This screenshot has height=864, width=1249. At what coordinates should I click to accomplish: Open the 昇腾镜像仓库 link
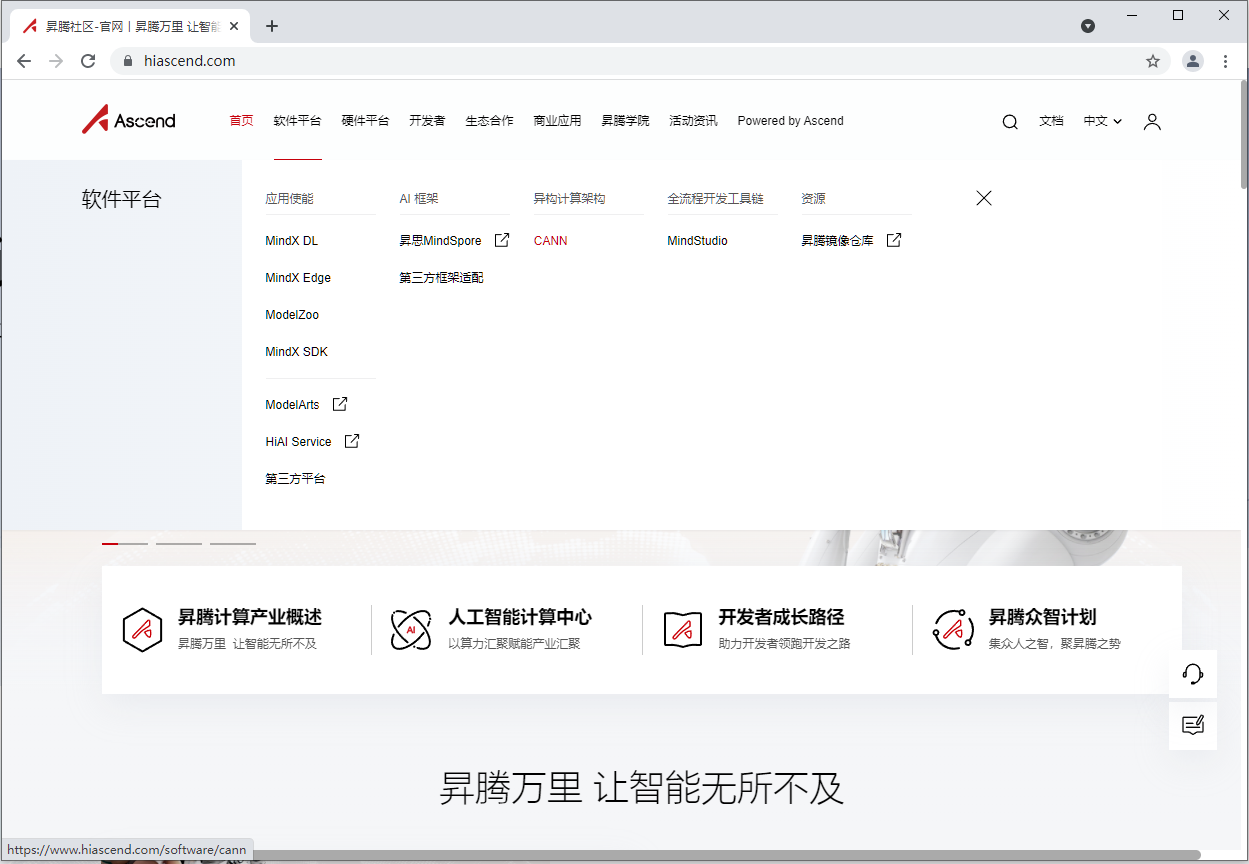(x=837, y=241)
